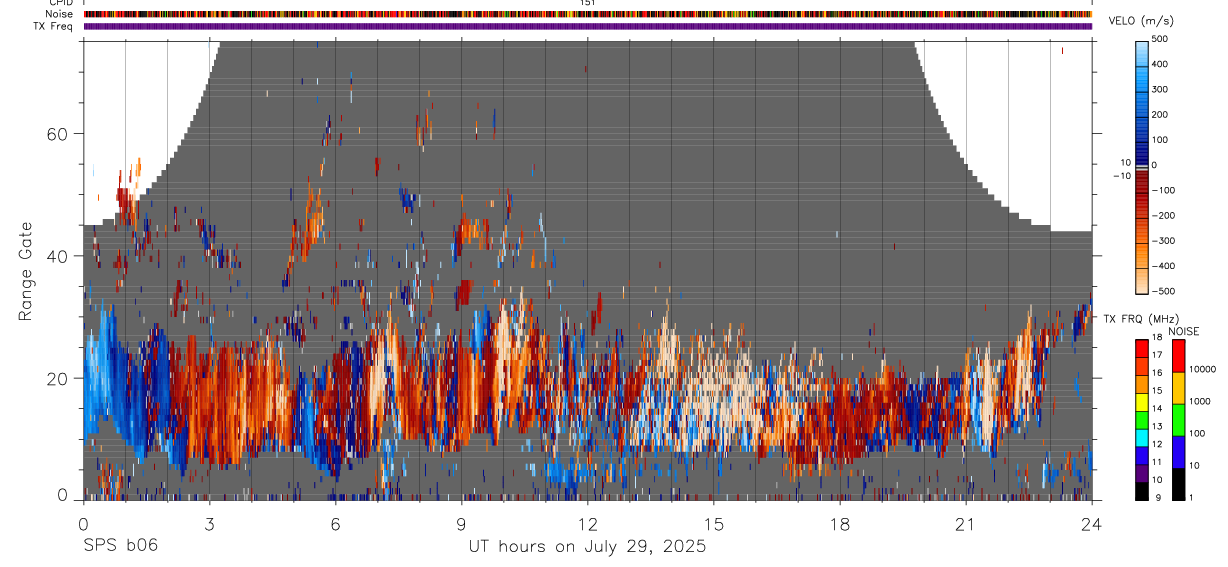Click the '3' hour tick on x-axis

click(x=210, y=524)
